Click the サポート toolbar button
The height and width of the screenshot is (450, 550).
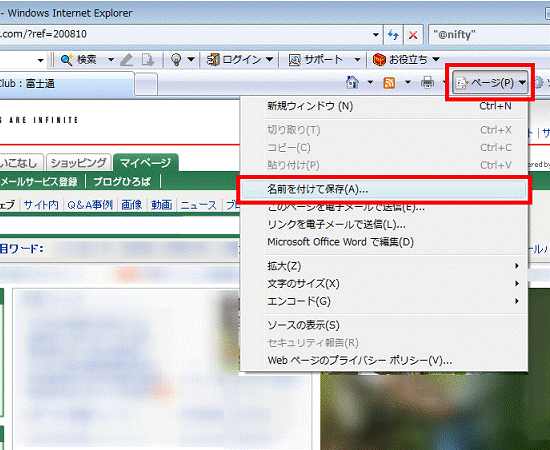315,60
